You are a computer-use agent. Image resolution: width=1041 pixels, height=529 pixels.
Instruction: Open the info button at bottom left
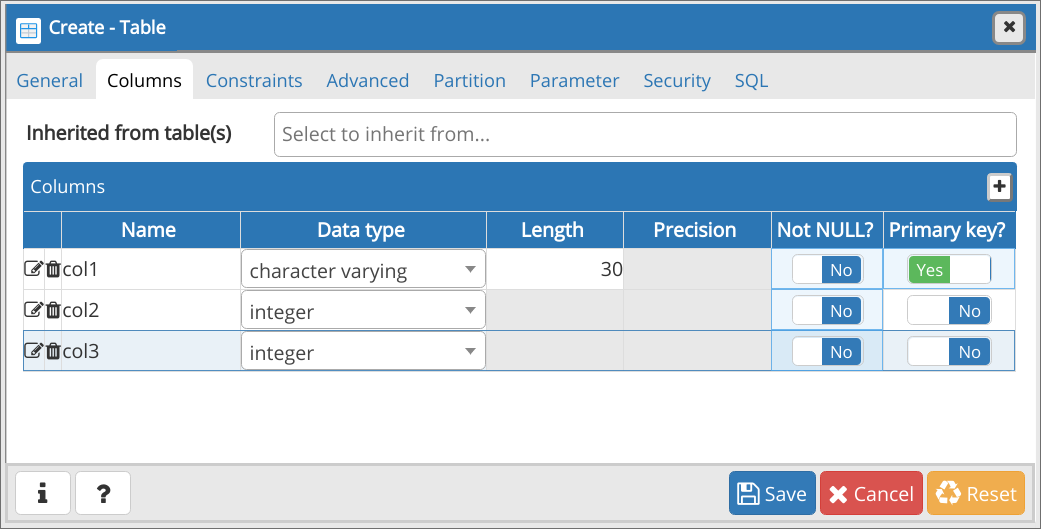pyautogui.click(x=43, y=493)
